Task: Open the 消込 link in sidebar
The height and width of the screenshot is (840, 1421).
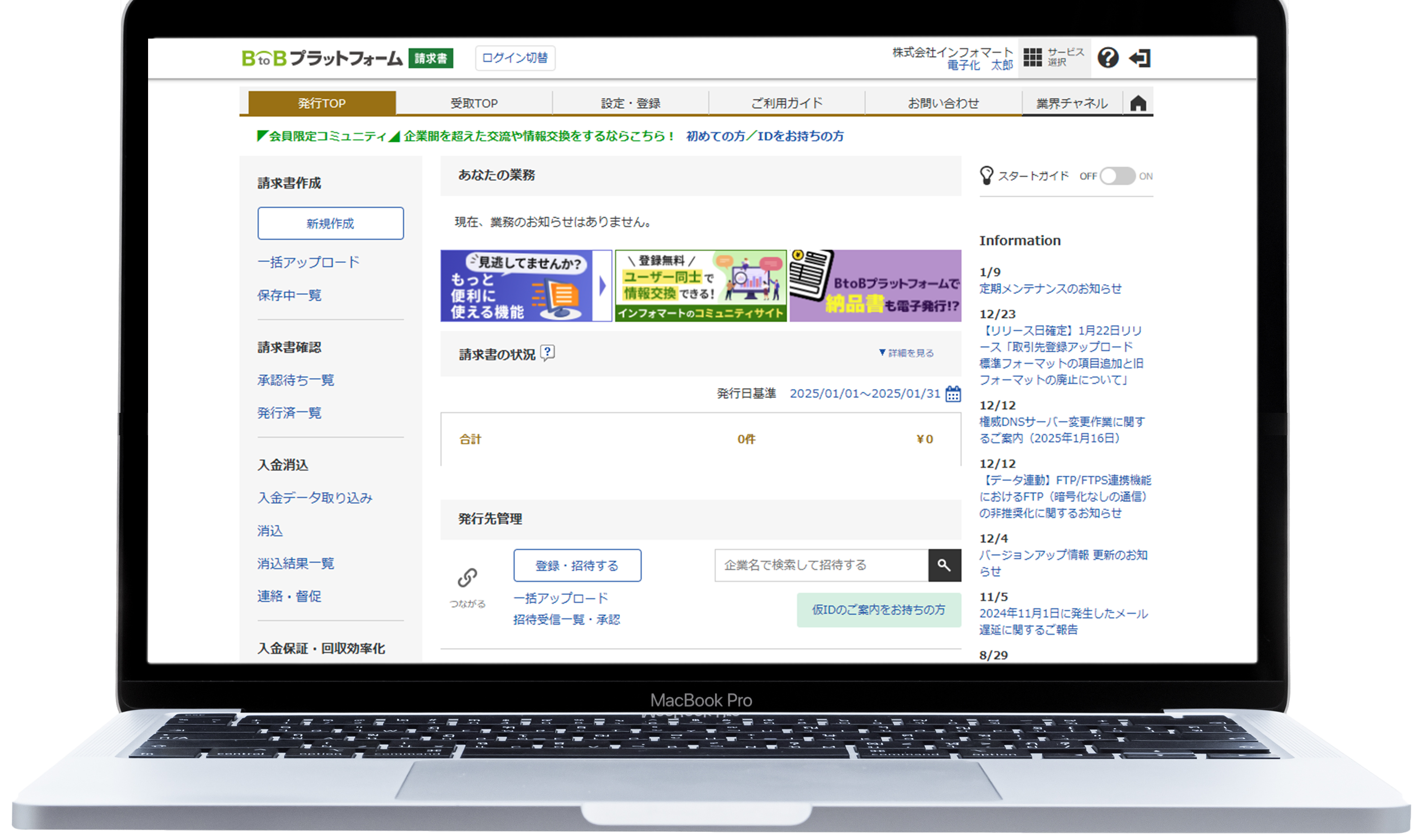Action: (270, 530)
